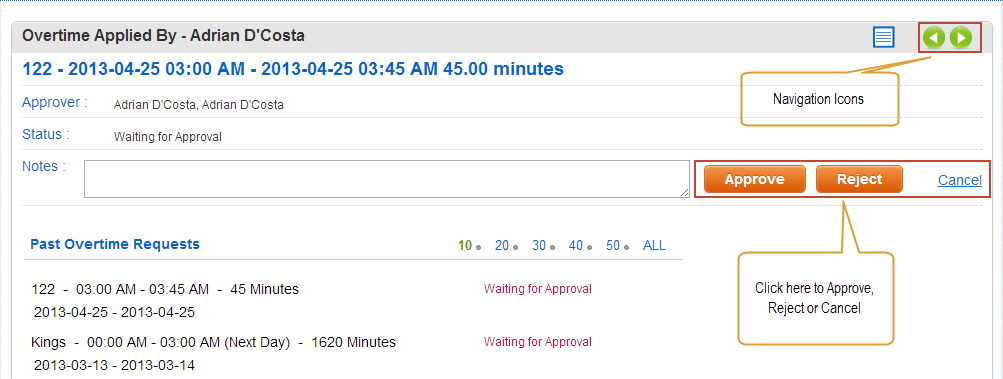
Task: Show 10 past requests per page
Action: click(x=465, y=245)
